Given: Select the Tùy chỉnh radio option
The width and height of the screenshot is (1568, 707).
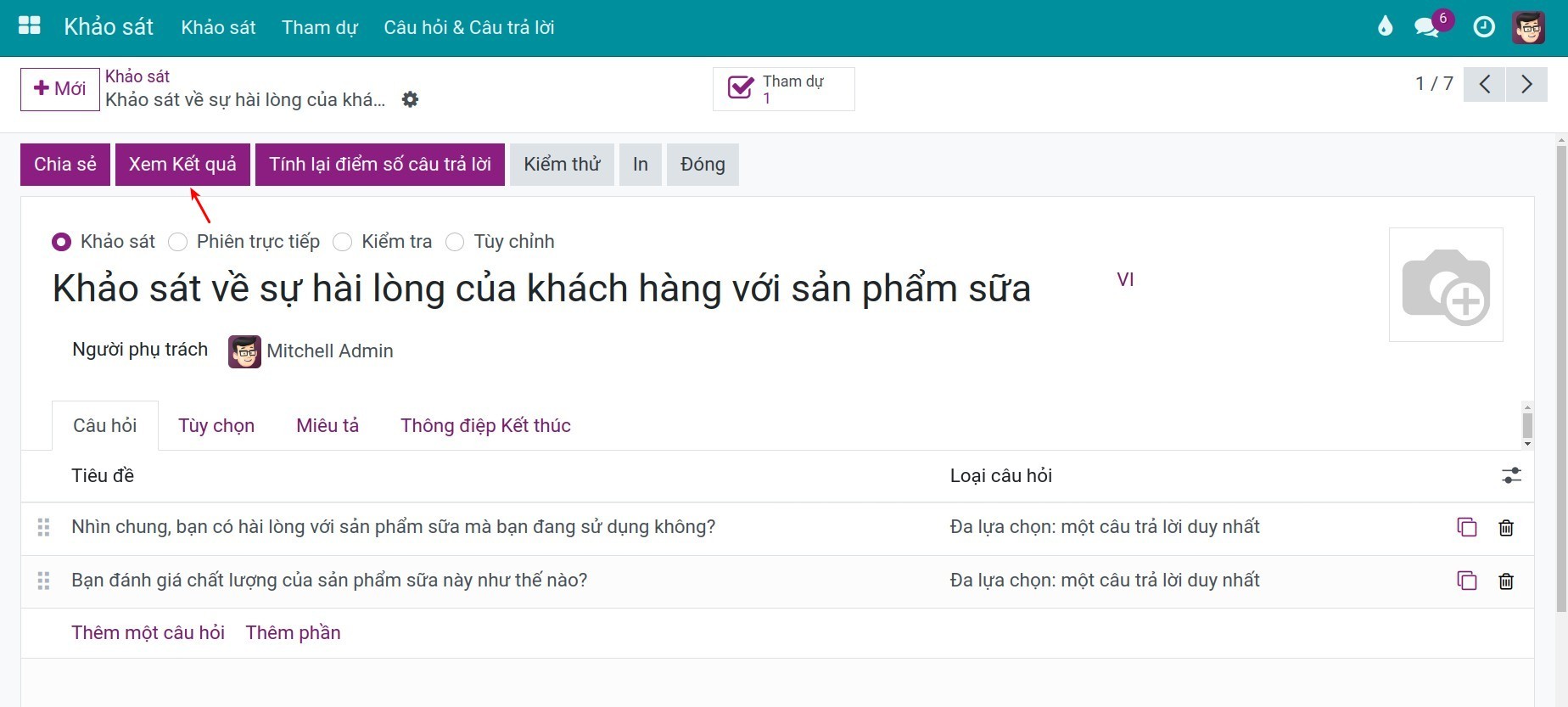Looking at the screenshot, I should (455, 242).
